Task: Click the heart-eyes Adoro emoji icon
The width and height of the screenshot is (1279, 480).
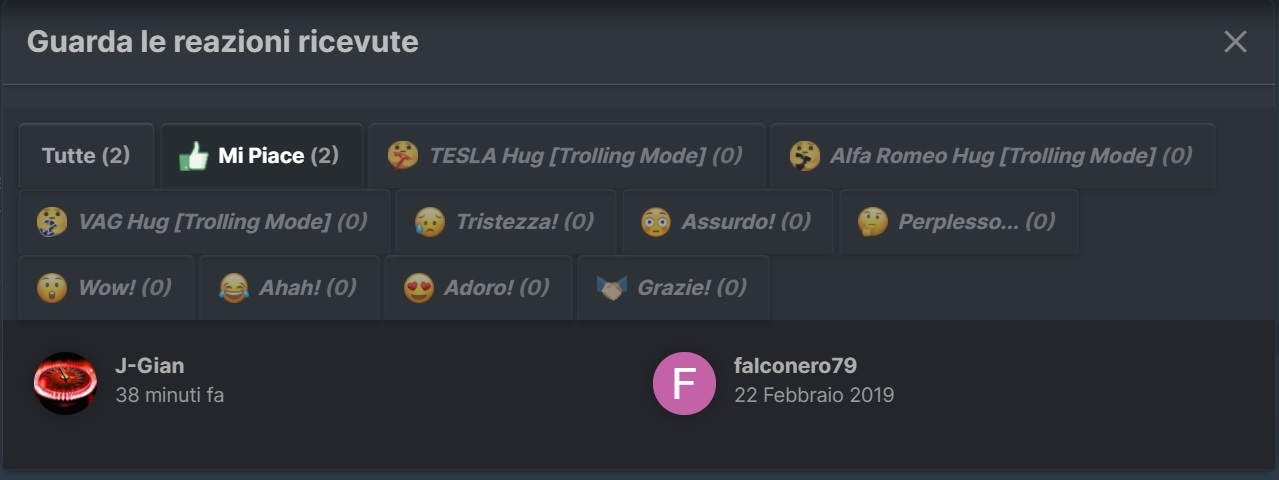Action: [x=418, y=288]
